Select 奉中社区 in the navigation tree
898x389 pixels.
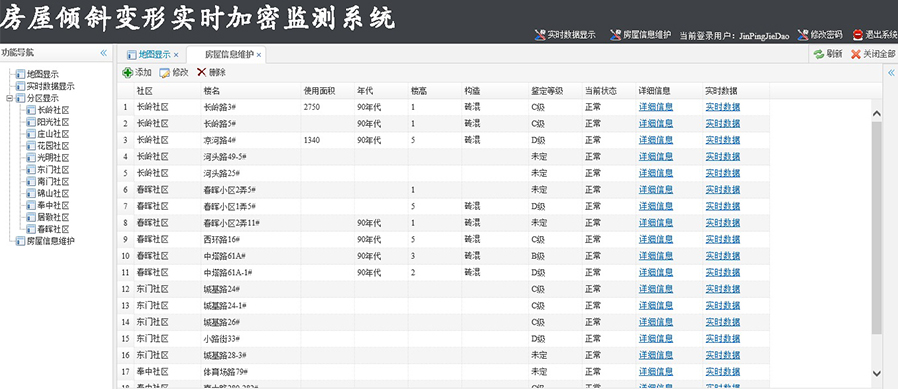point(53,205)
